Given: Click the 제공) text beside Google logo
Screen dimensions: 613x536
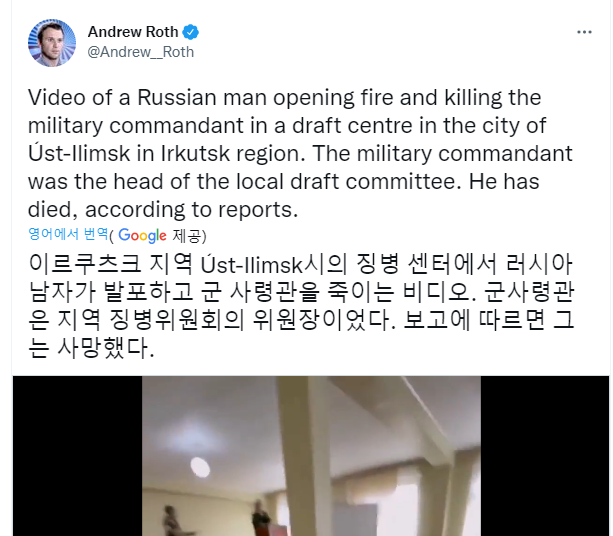Looking at the screenshot, I should tap(189, 235).
